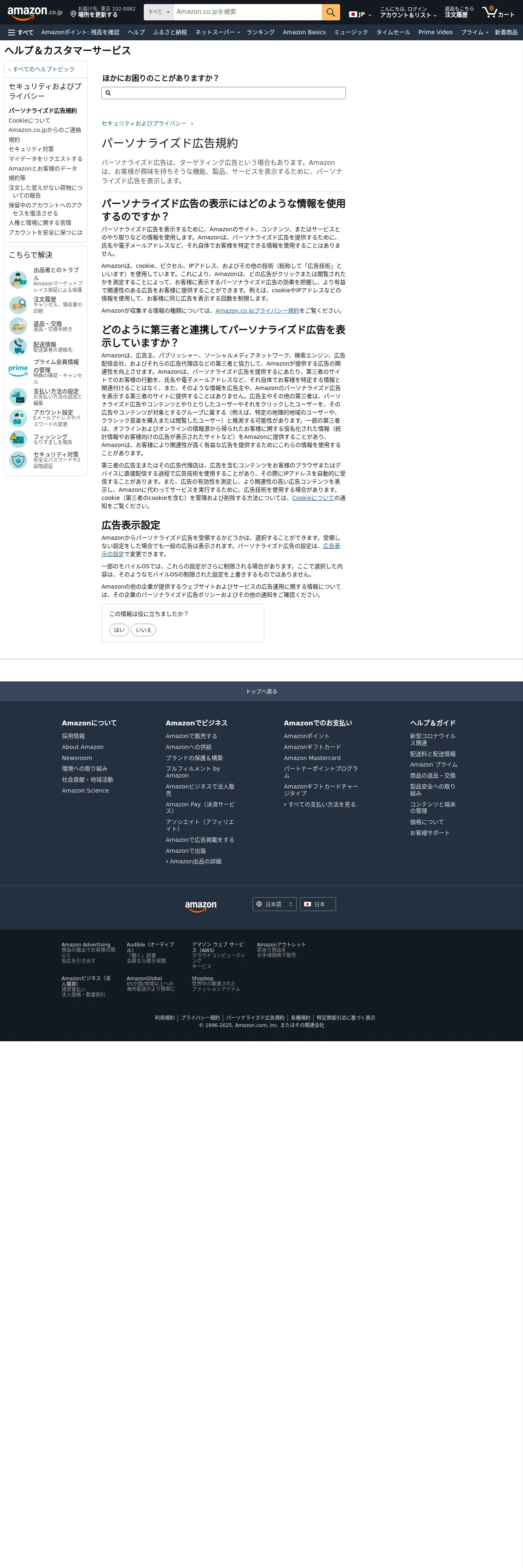Open footer Amazon Advertising link
The width and height of the screenshot is (523, 1568).
coord(86,945)
